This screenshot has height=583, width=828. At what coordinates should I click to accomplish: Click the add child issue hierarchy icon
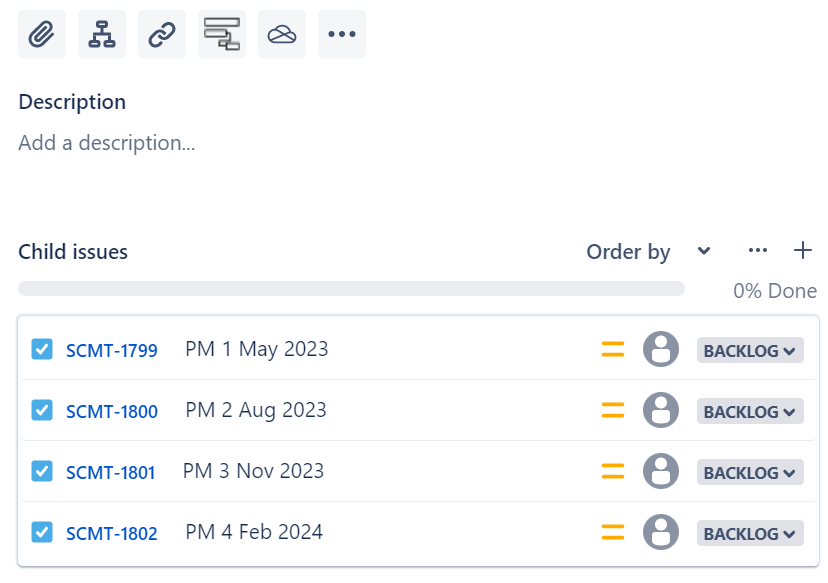click(x=102, y=34)
